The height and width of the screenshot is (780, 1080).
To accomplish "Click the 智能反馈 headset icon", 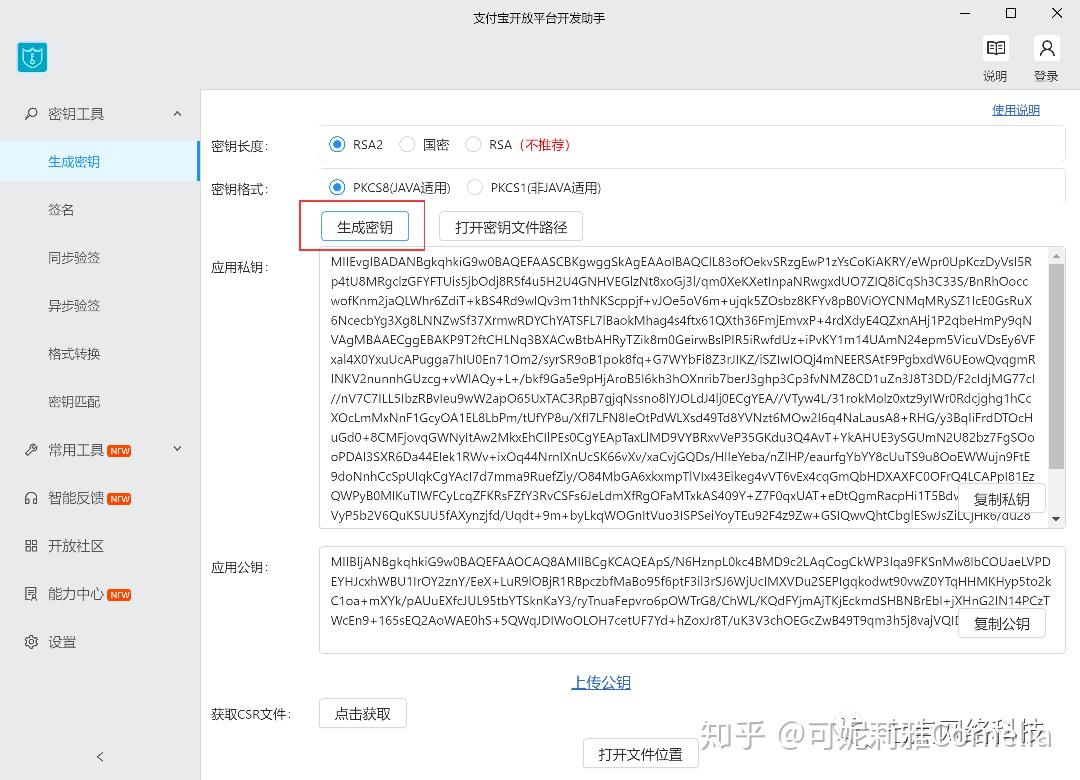I will click(x=31, y=498).
